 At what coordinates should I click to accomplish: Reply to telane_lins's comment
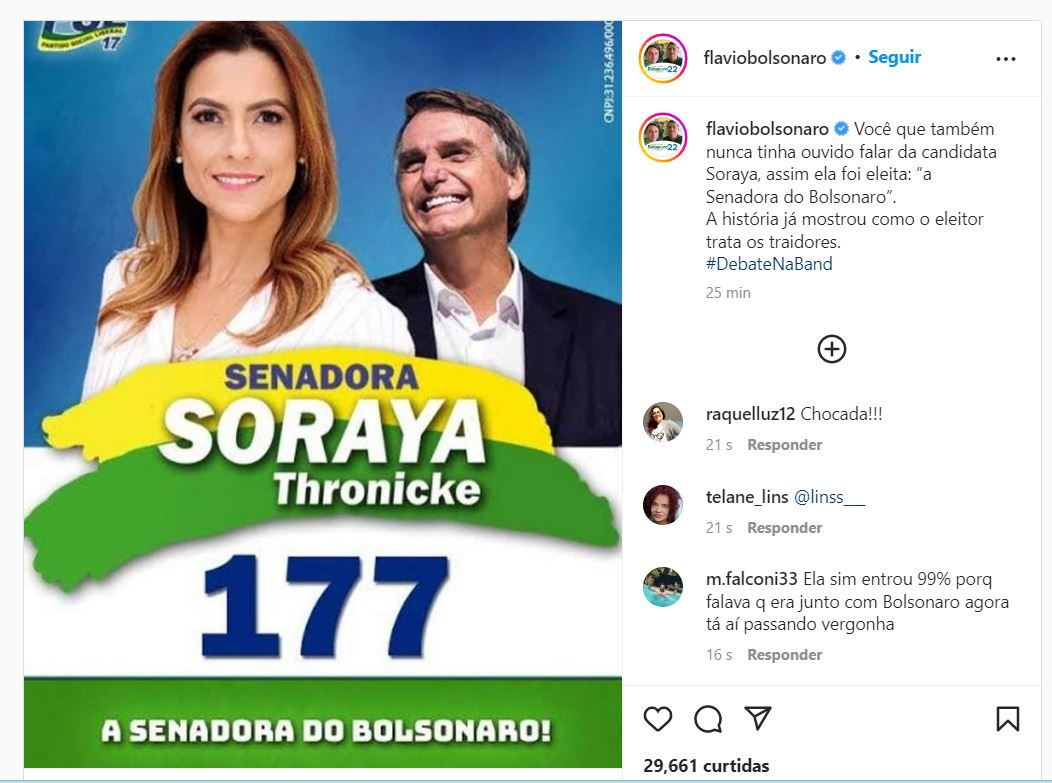pos(784,528)
